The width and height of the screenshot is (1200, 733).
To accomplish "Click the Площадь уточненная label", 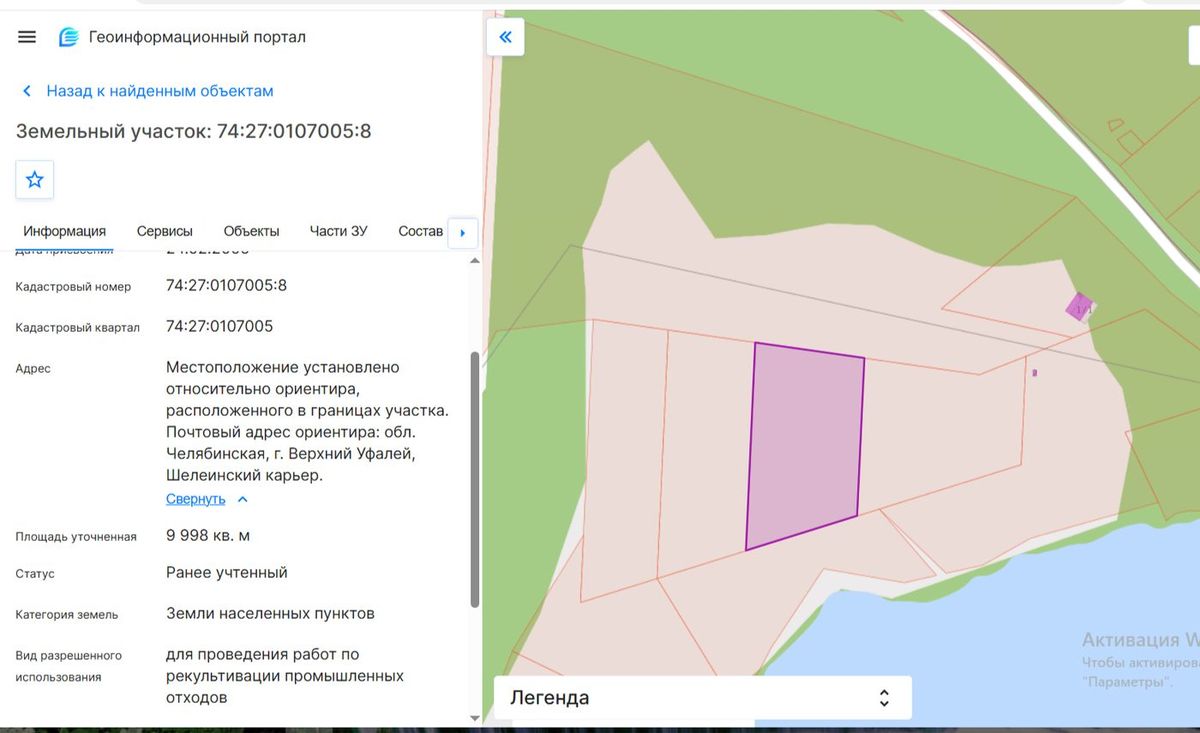I will [x=76, y=537].
